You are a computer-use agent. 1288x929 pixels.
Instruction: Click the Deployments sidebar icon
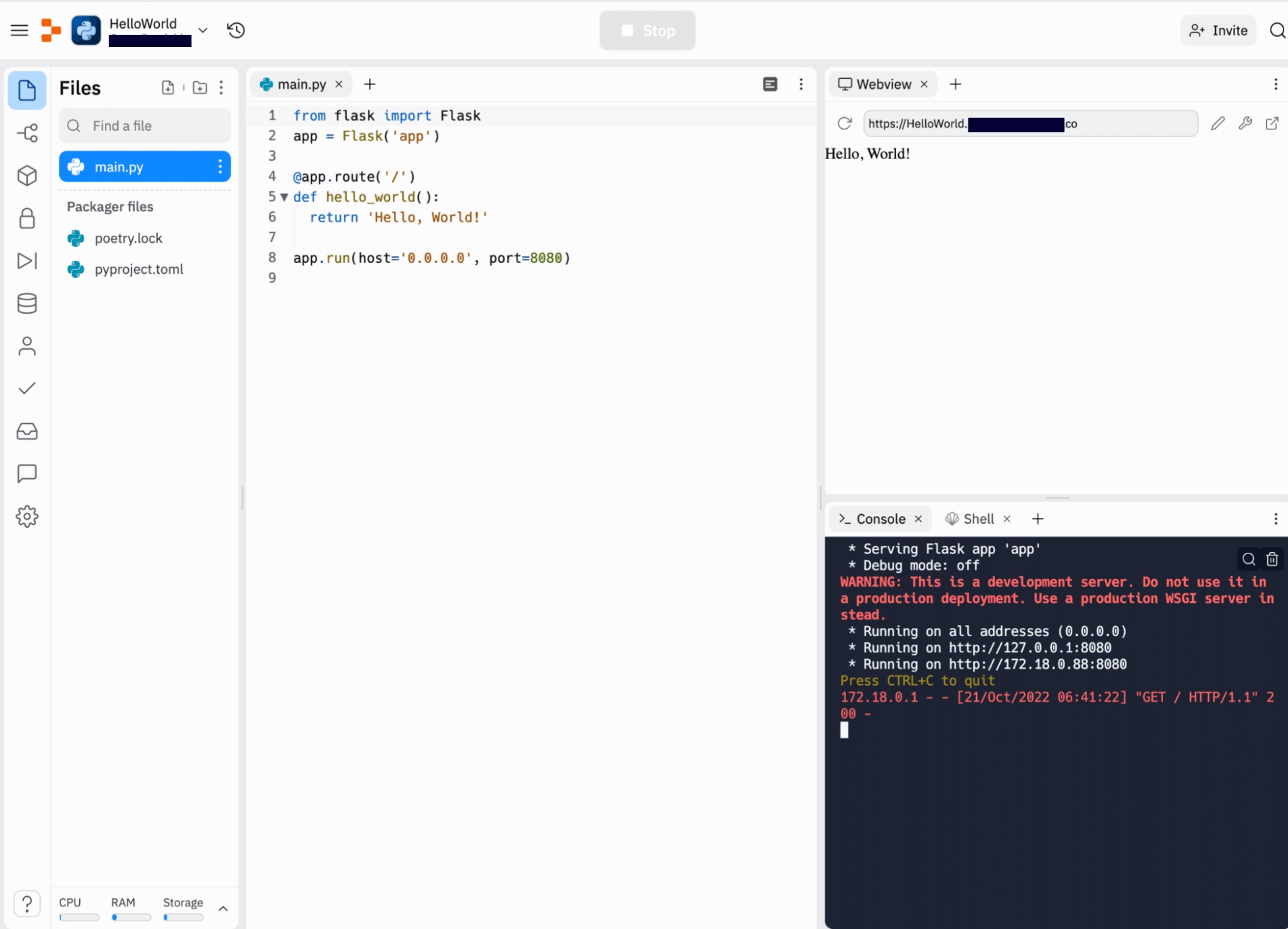click(x=26, y=262)
